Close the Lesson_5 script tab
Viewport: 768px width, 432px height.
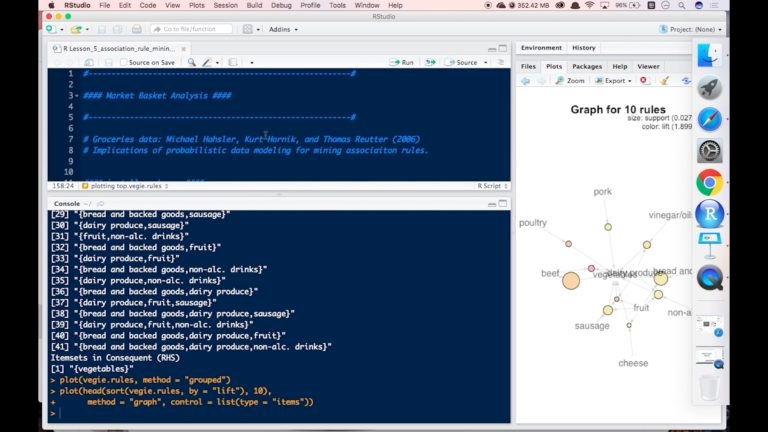[184, 49]
